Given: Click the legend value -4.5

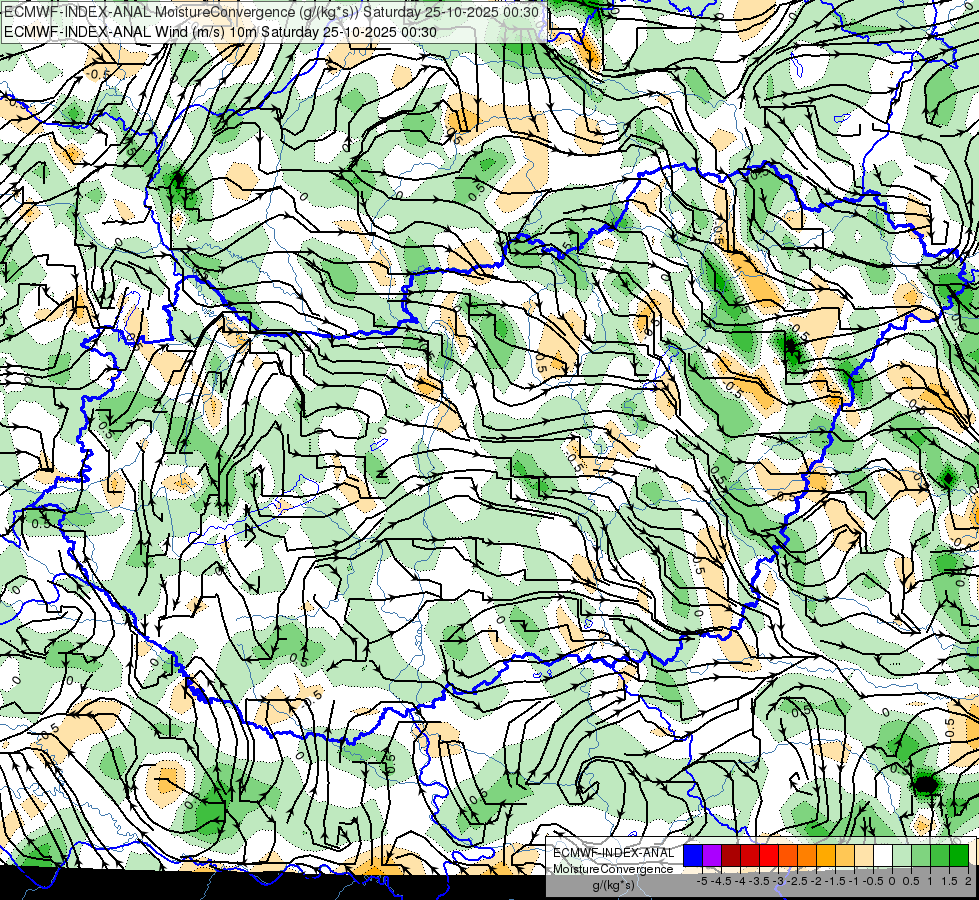Looking at the screenshot, I should pyautogui.click(x=721, y=881).
